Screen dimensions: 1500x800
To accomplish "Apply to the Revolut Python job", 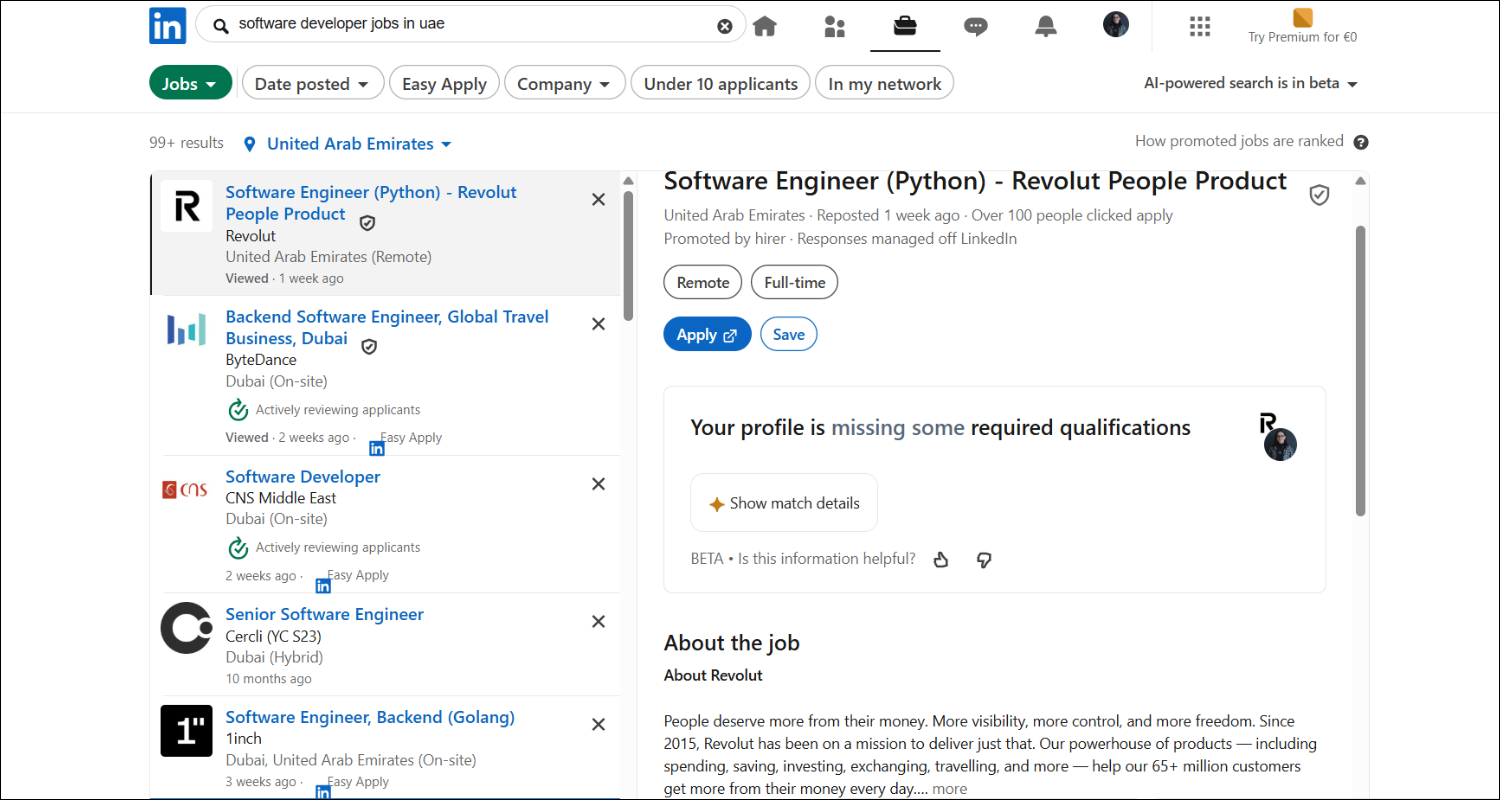I will [x=707, y=333].
